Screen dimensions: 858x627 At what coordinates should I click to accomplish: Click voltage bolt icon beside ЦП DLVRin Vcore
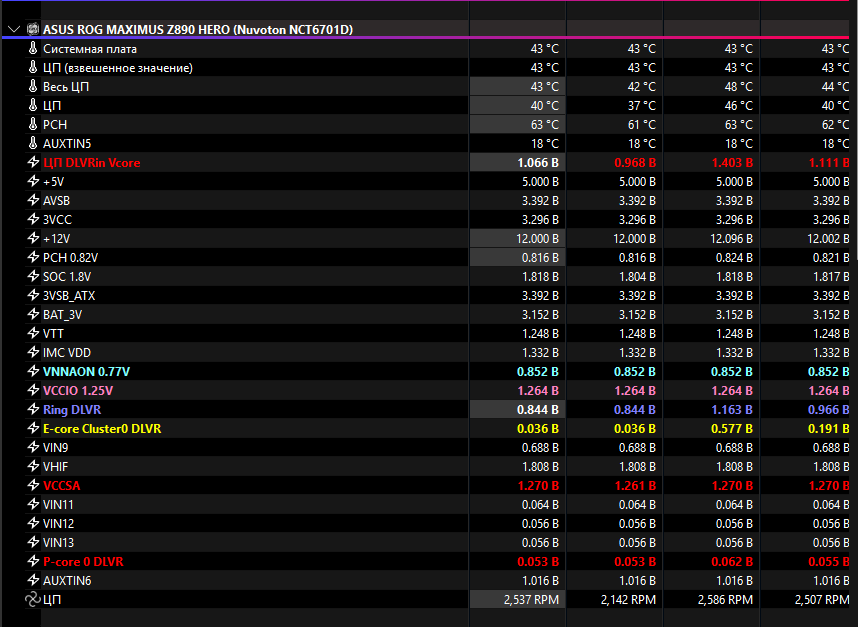coord(33,162)
